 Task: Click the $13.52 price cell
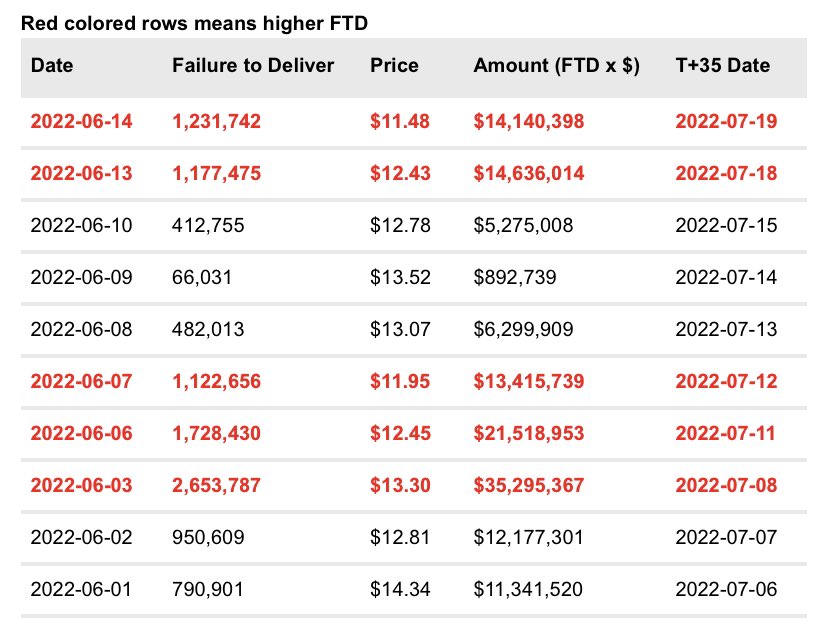coord(400,278)
